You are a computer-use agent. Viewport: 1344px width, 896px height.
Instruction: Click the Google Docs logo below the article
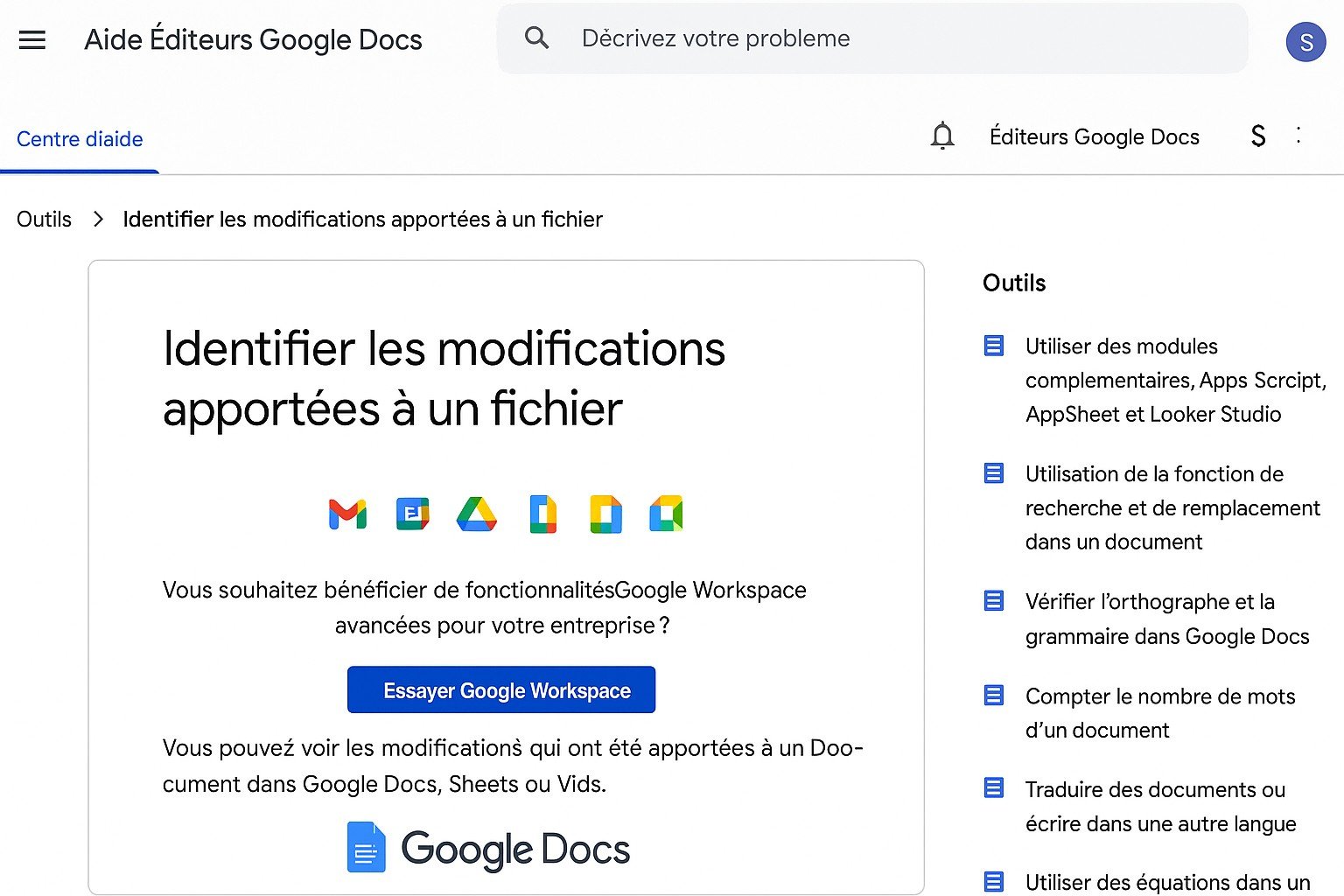487,847
